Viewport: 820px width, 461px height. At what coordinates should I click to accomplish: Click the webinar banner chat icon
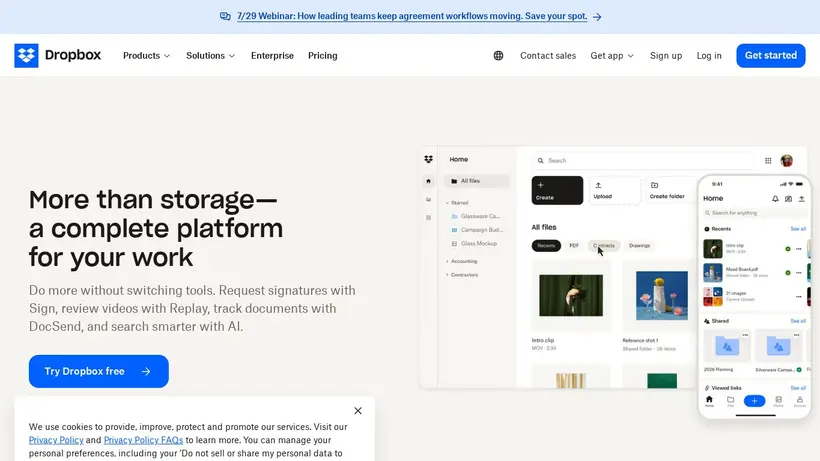225,16
